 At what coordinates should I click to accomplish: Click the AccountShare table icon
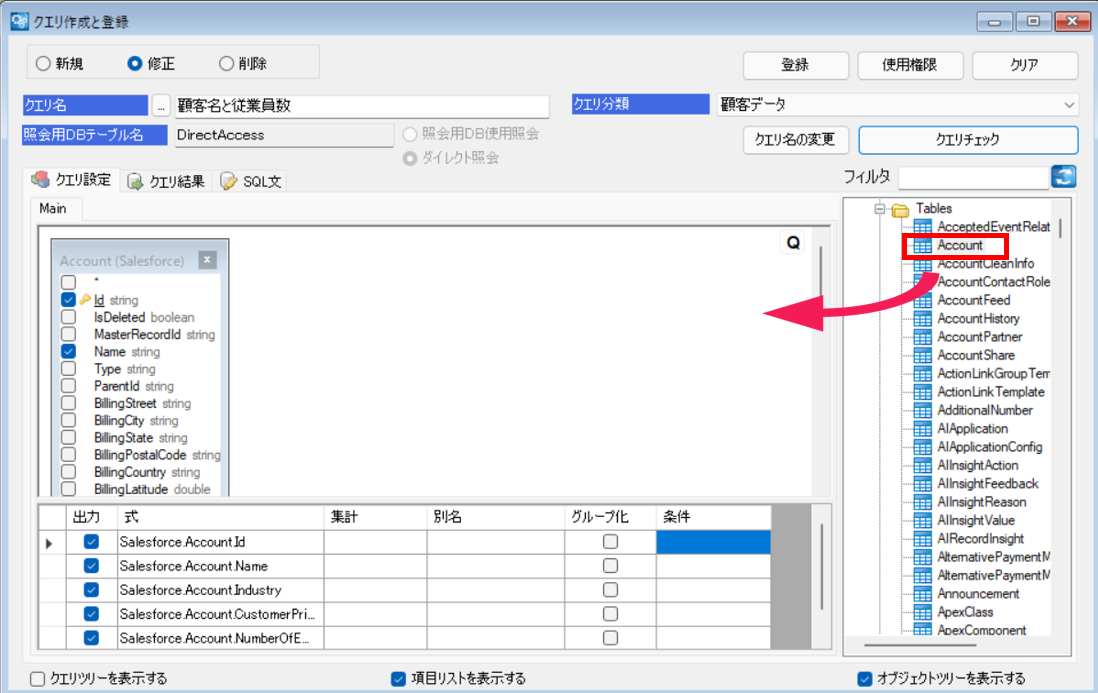(923, 355)
